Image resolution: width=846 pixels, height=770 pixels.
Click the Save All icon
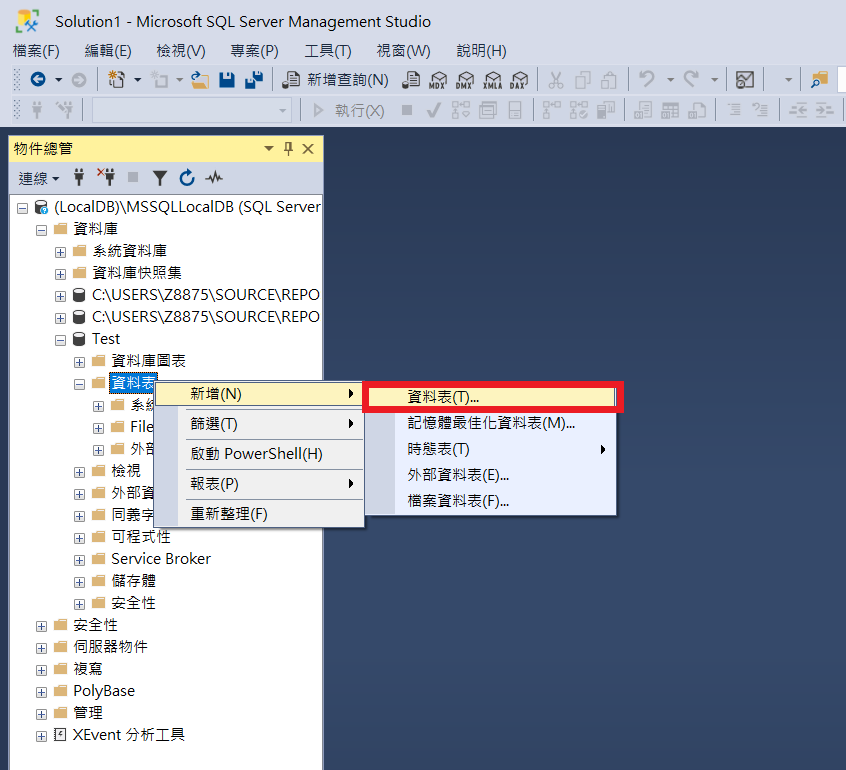coord(254,80)
